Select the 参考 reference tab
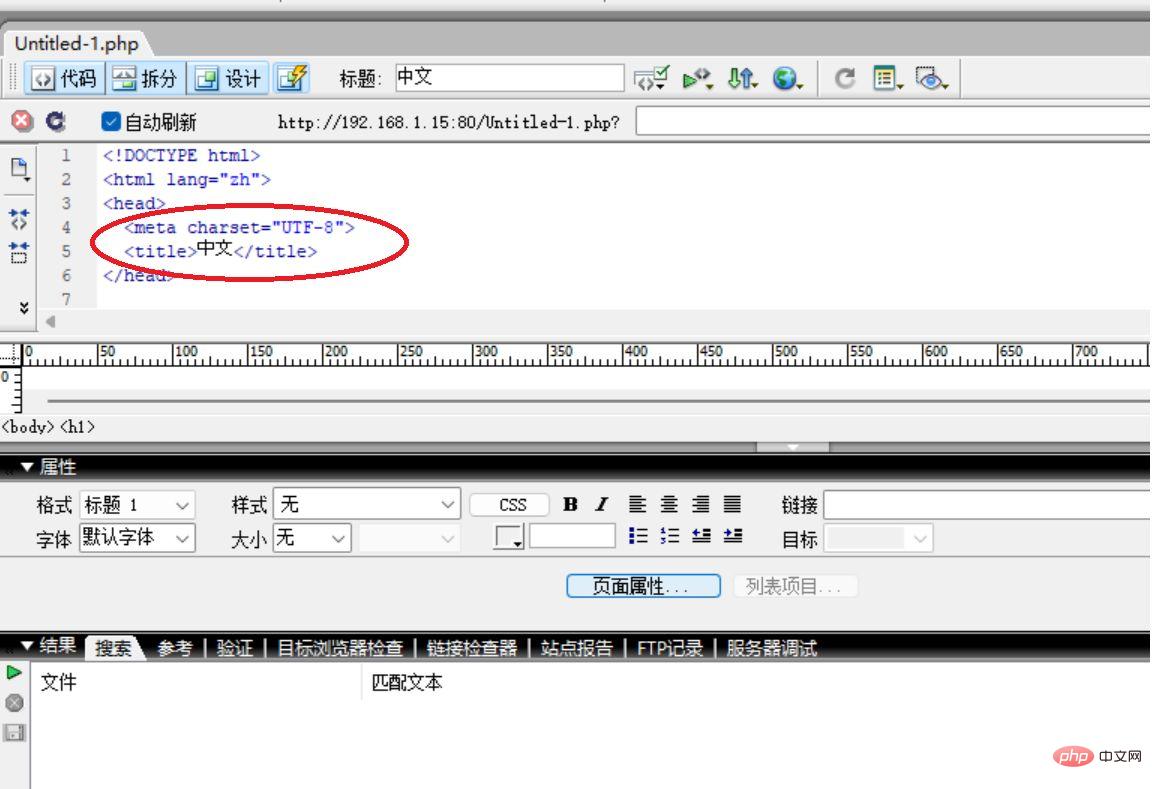1152x789 pixels. (x=175, y=648)
